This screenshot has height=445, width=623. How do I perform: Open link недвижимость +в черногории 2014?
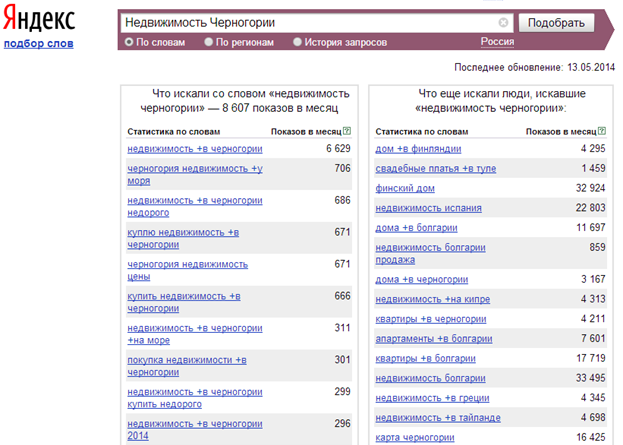[195, 430]
